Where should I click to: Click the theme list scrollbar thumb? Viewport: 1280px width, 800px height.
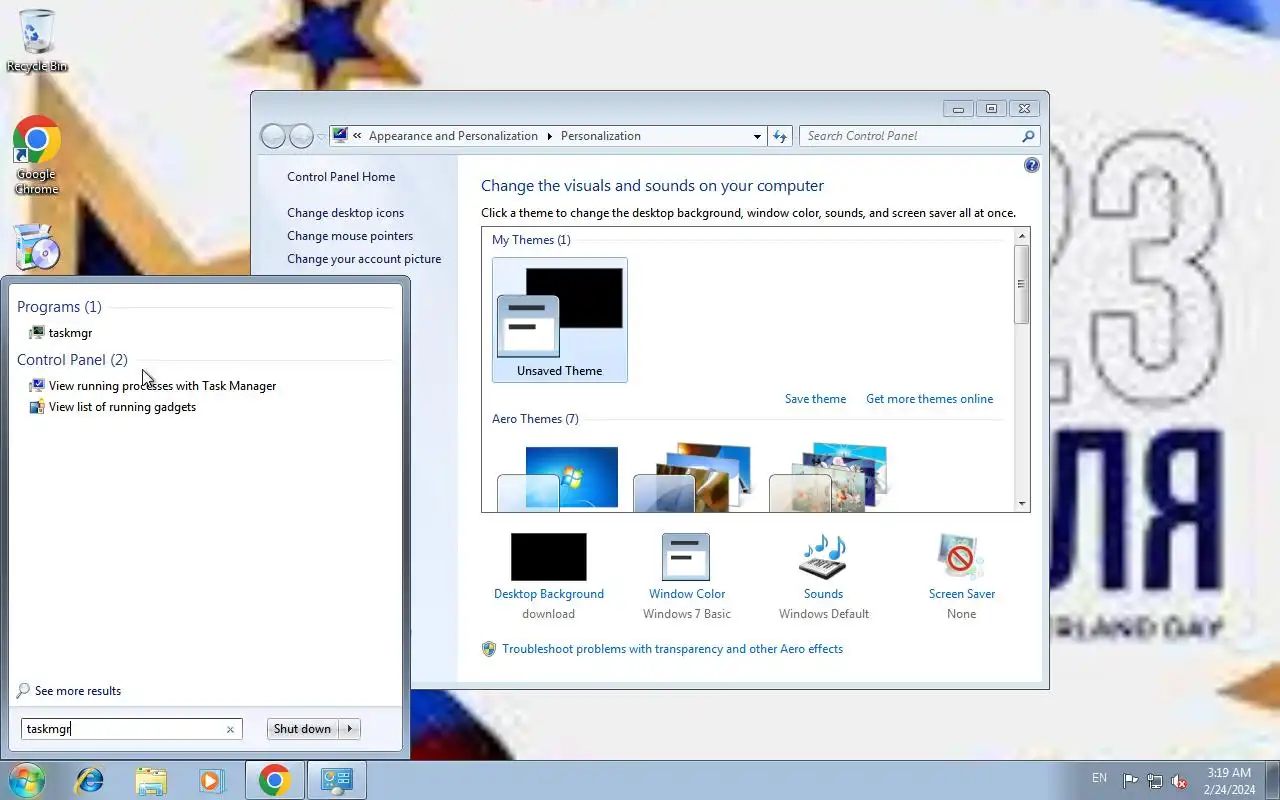1022,284
